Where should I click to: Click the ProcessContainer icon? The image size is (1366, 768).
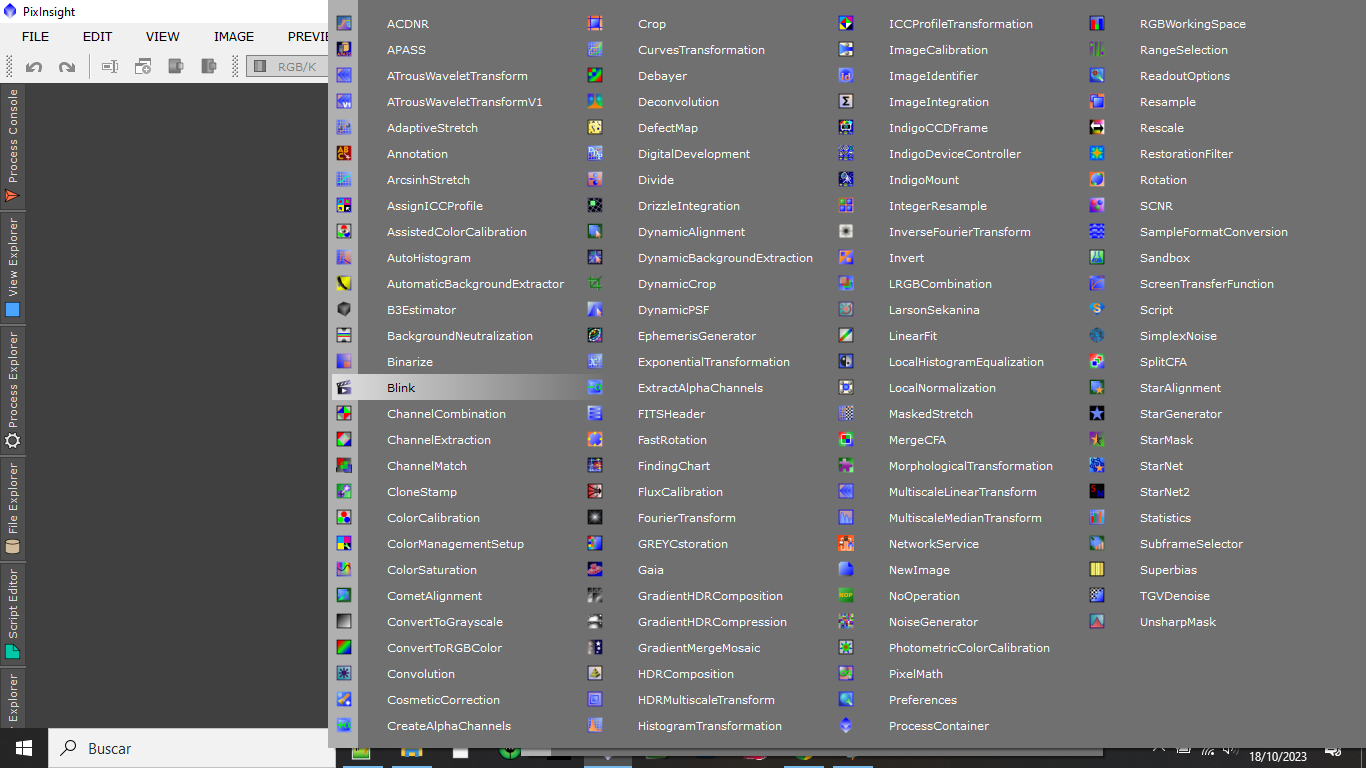pos(846,725)
